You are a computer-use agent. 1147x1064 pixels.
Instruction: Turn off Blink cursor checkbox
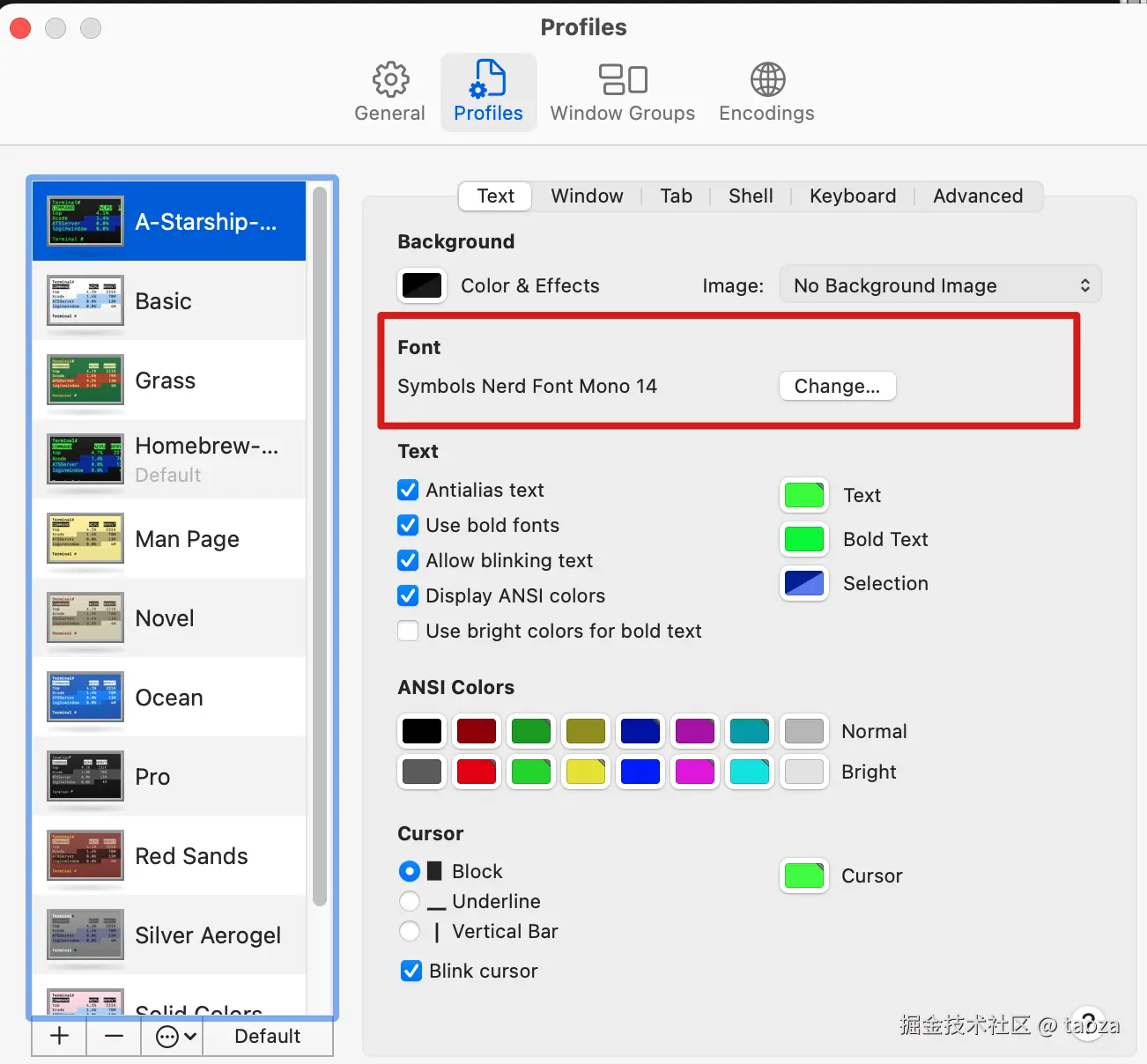click(411, 971)
